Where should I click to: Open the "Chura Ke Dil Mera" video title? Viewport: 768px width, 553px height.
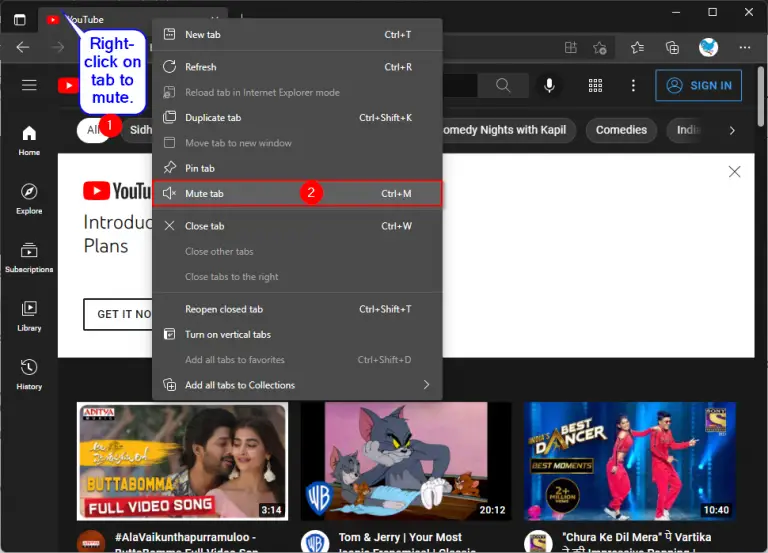click(636, 543)
